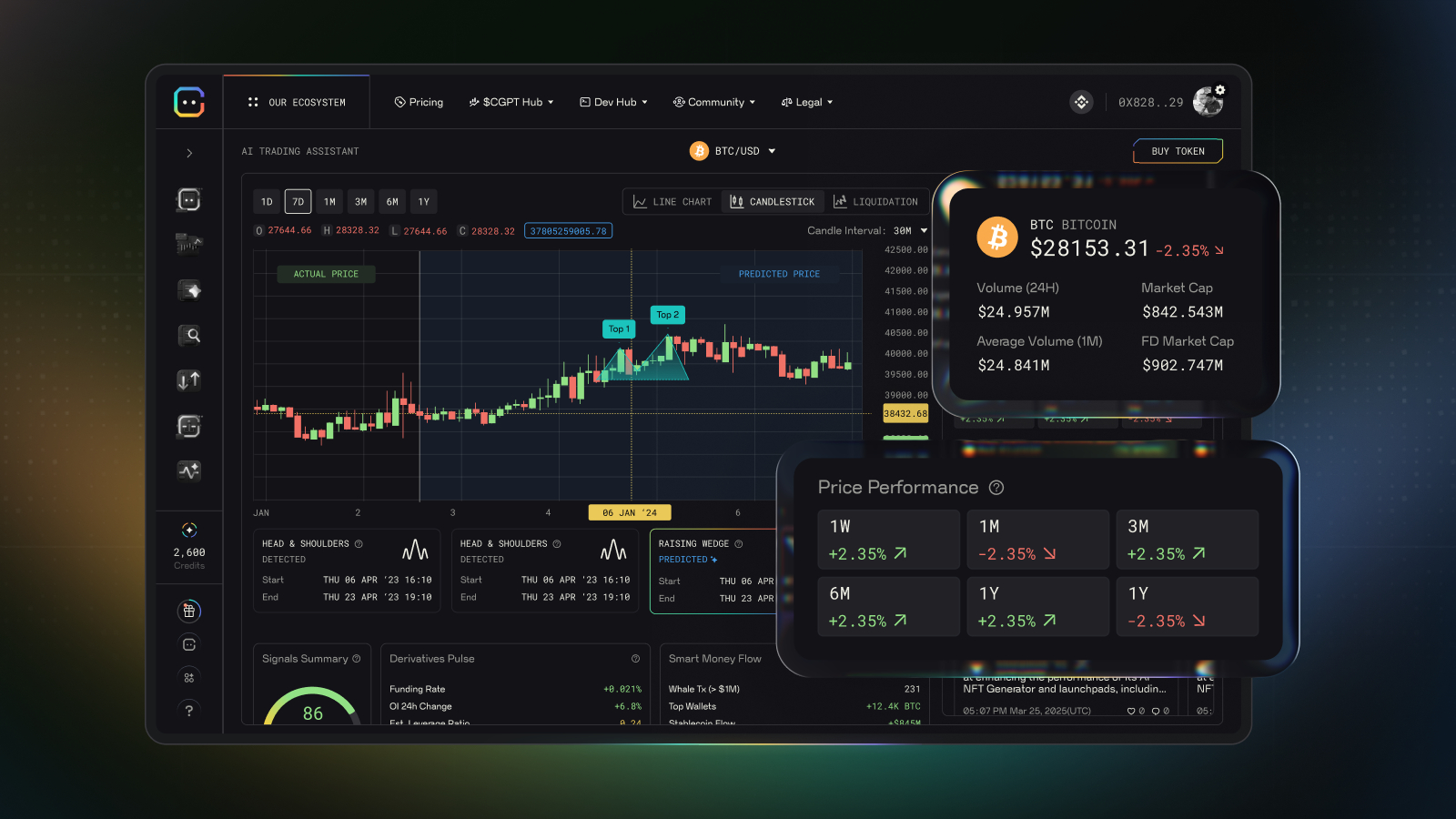
Task: Select the Pricing menu item
Action: pyautogui.click(x=419, y=102)
